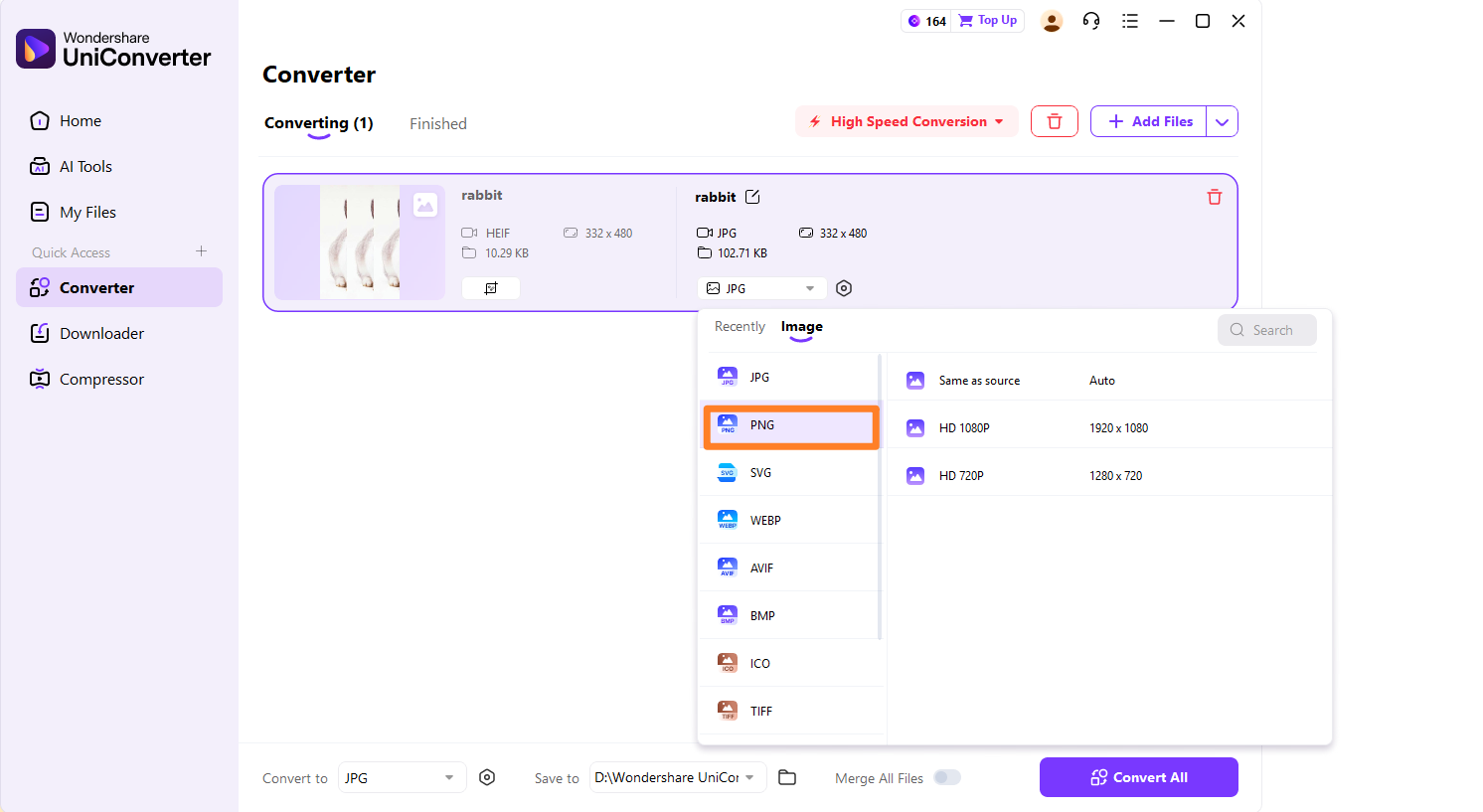Open the user account avatar
The width and height of the screenshot is (1483, 812).
(x=1051, y=21)
